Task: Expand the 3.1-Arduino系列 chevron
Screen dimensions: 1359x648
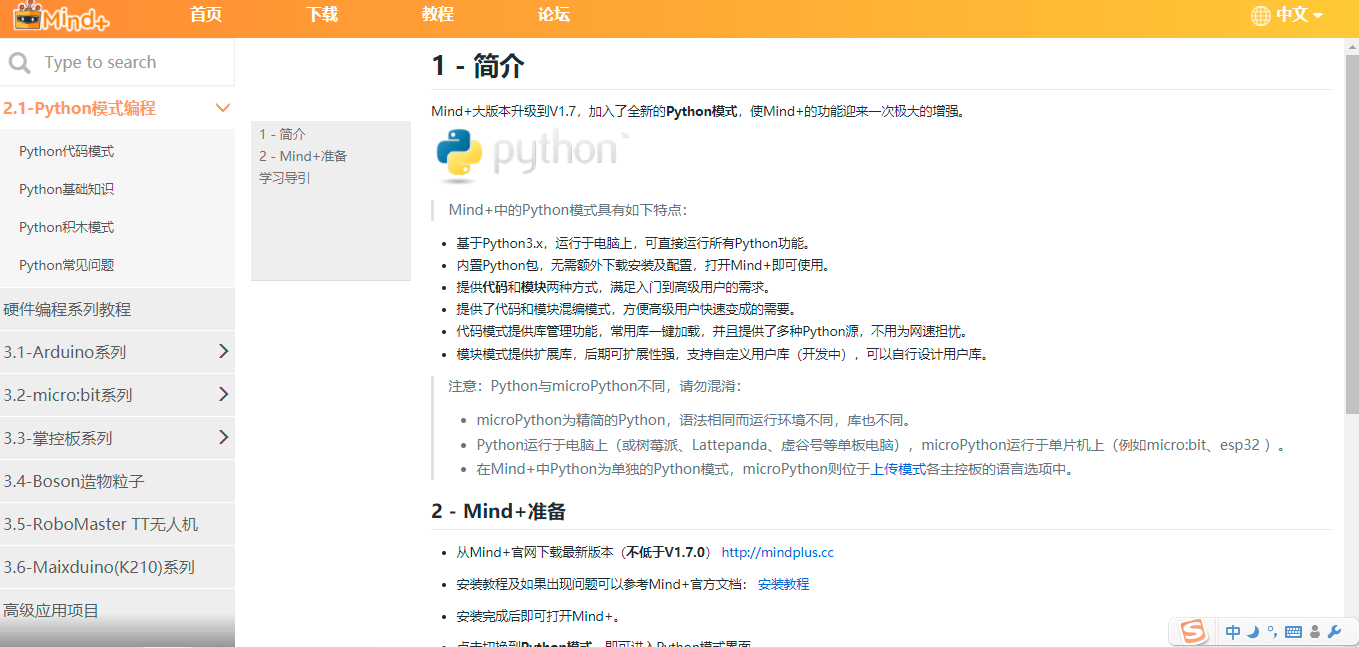Action: click(223, 351)
